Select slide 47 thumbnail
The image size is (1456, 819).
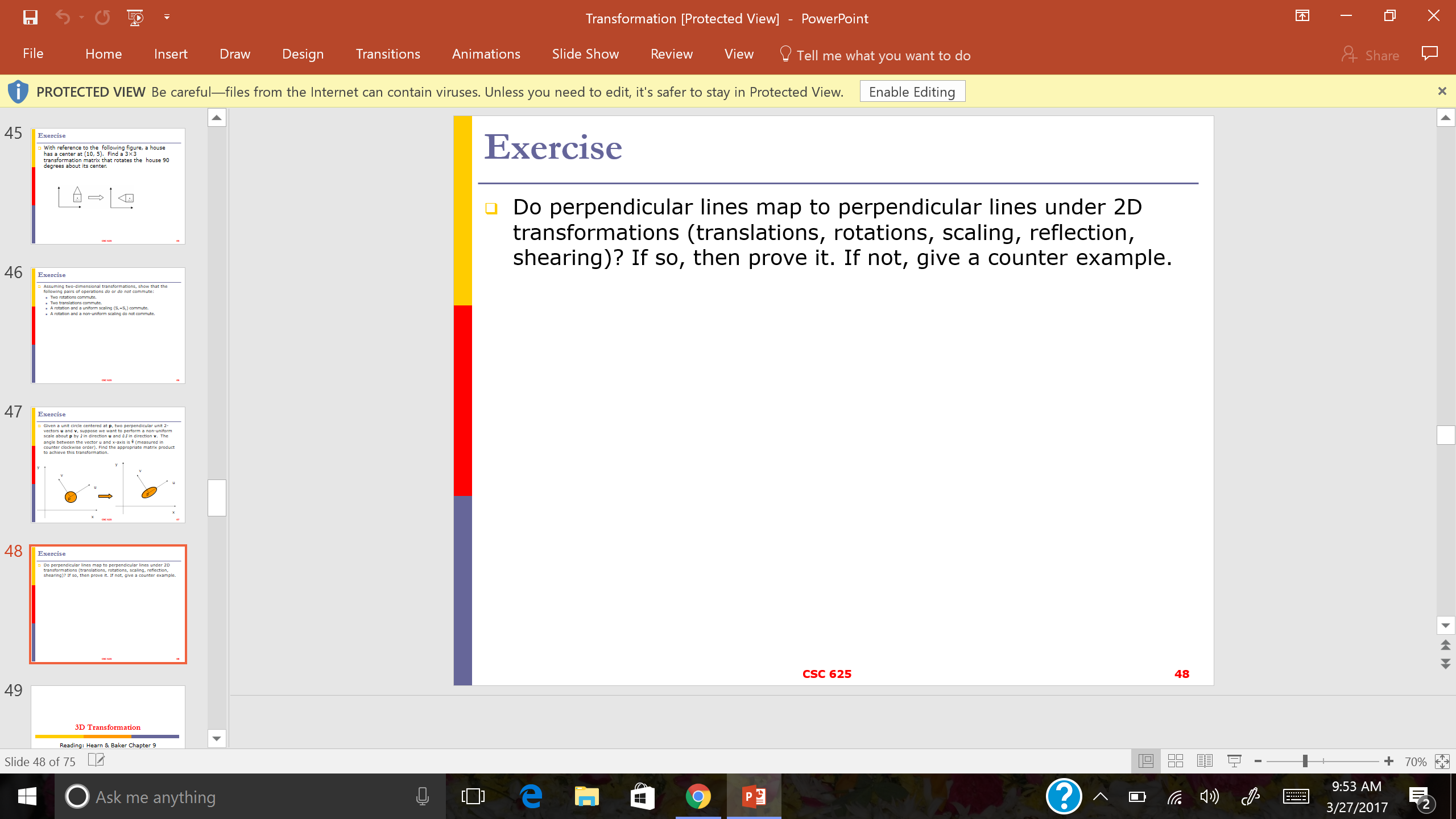[108, 465]
